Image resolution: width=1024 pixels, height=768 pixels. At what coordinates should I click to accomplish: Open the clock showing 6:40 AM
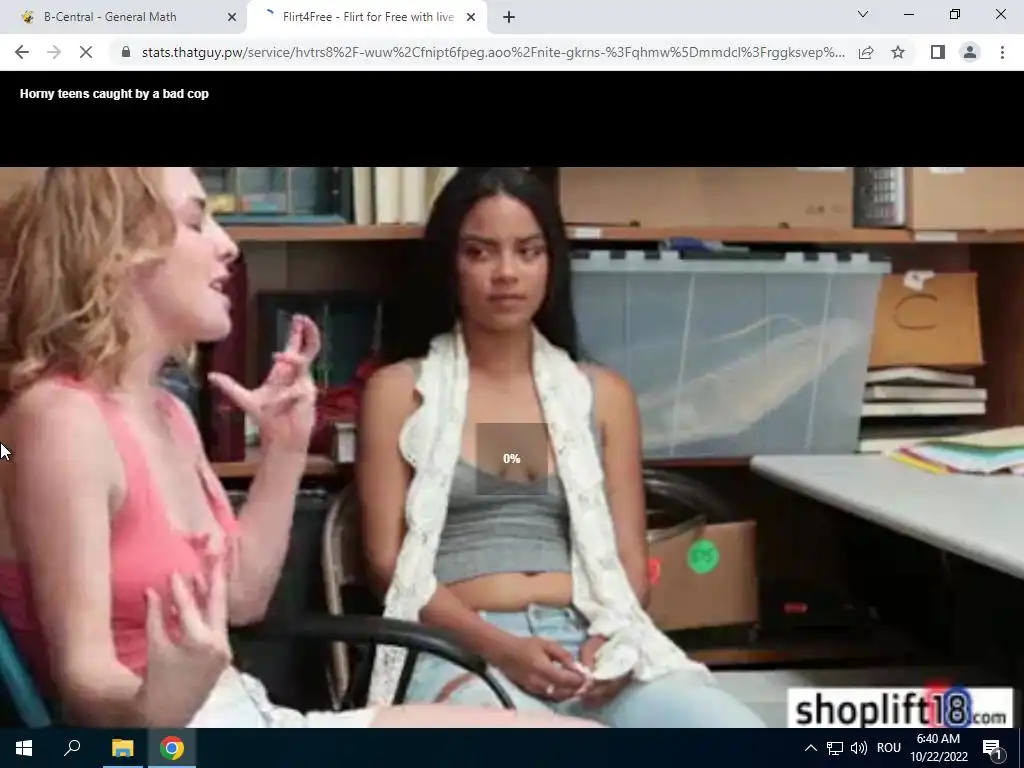click(x=938, y=748)
